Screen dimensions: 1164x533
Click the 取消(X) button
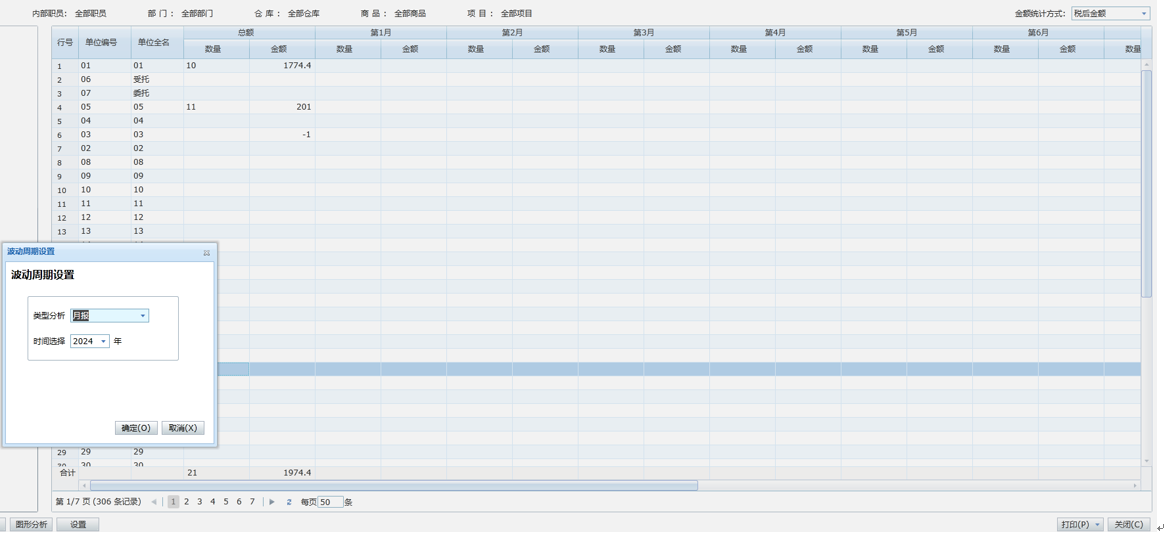[183, 428]
